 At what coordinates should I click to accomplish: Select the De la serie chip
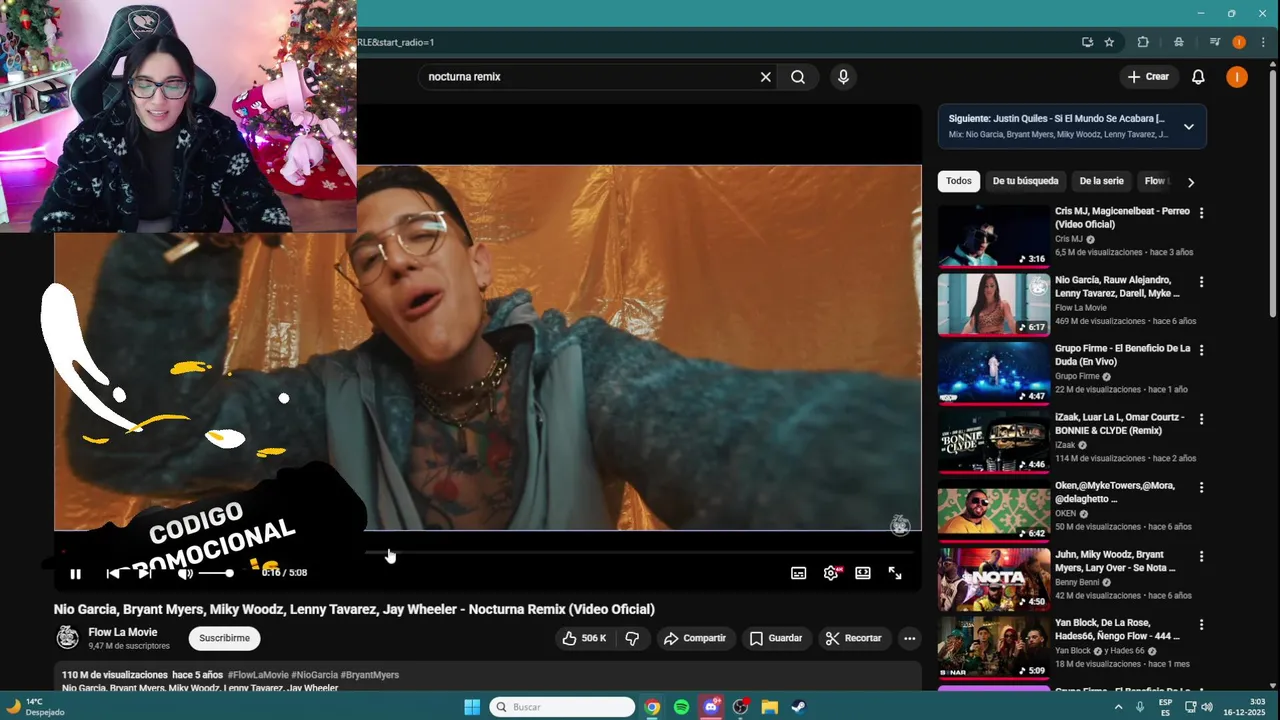pyautogui.click(x=1101, y=181)
